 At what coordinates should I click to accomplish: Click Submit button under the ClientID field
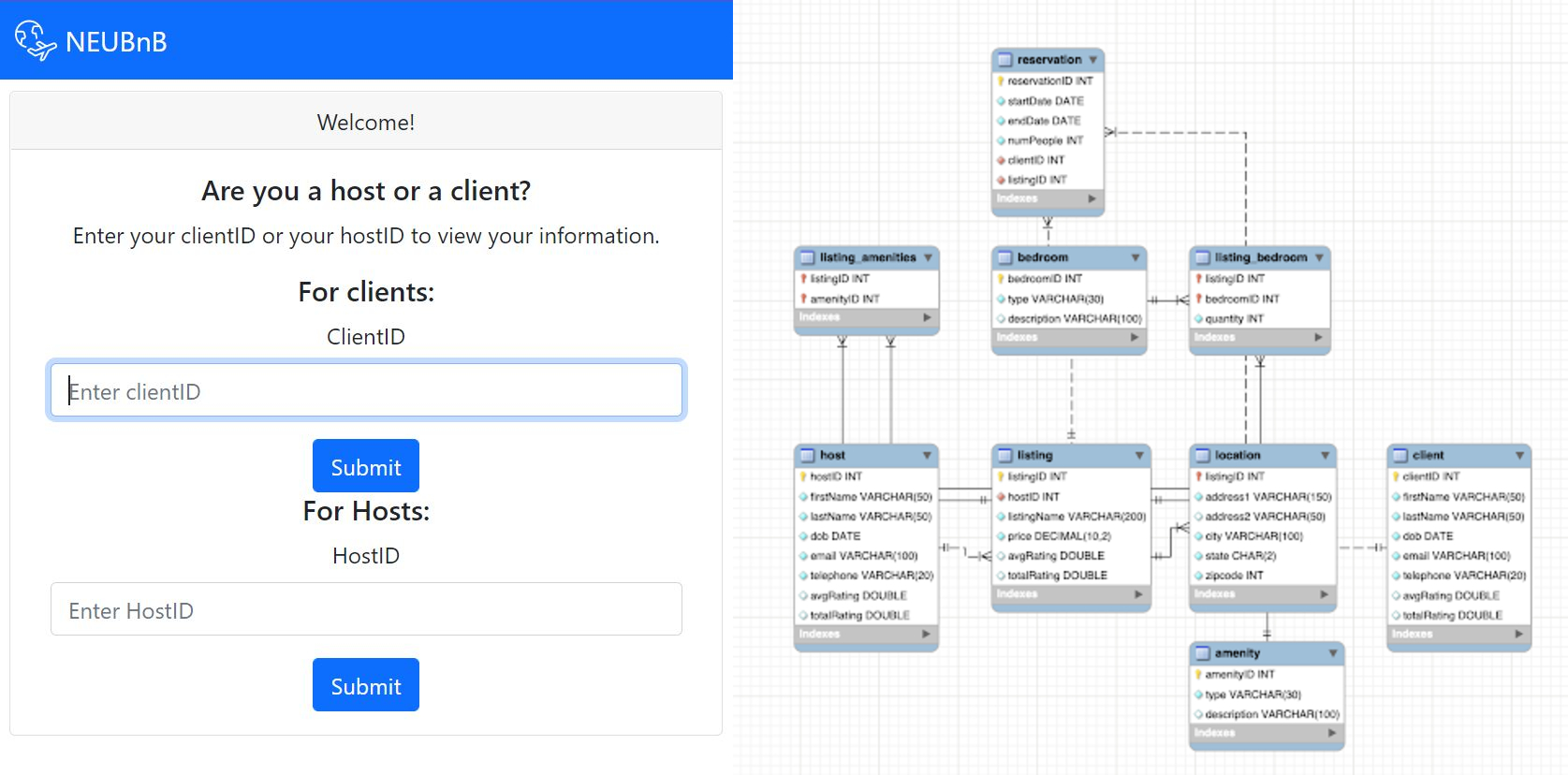click(x=366, y=465)
